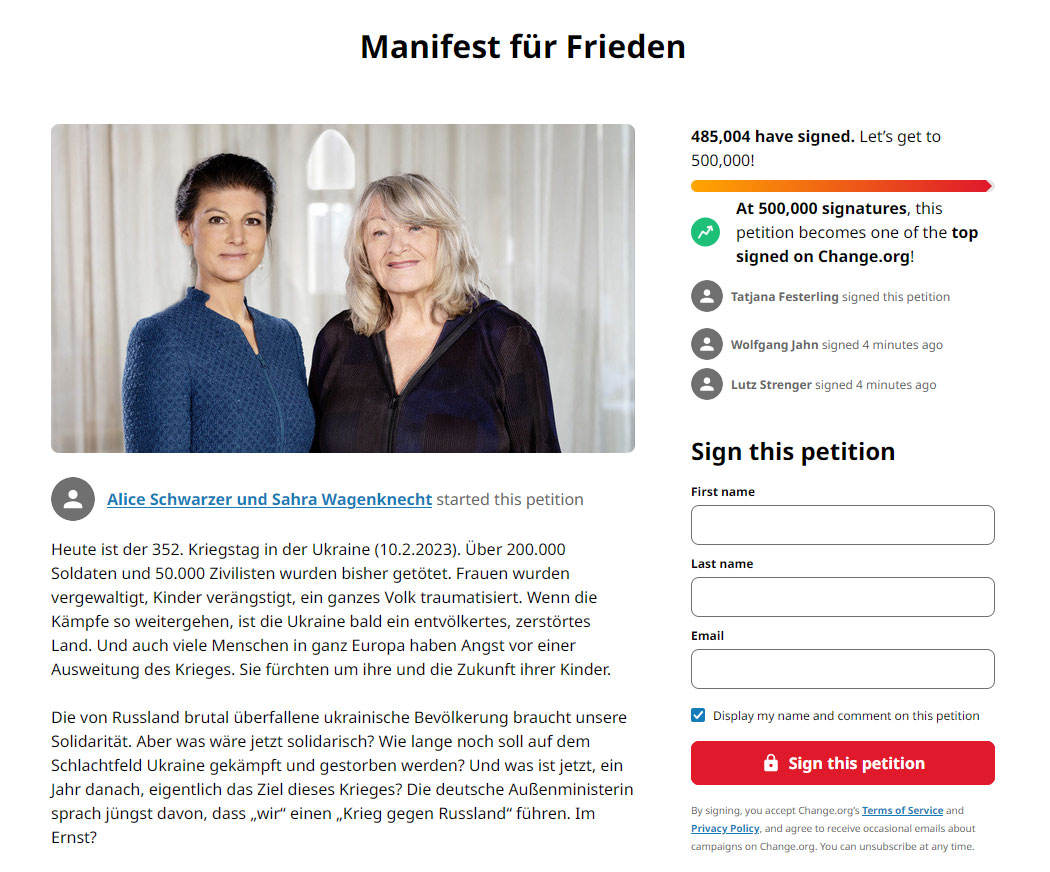The height and width of the screenshot is (872, 1050).
Task: Click the red Sign this petition button
Action: click(x=842, y=763)
